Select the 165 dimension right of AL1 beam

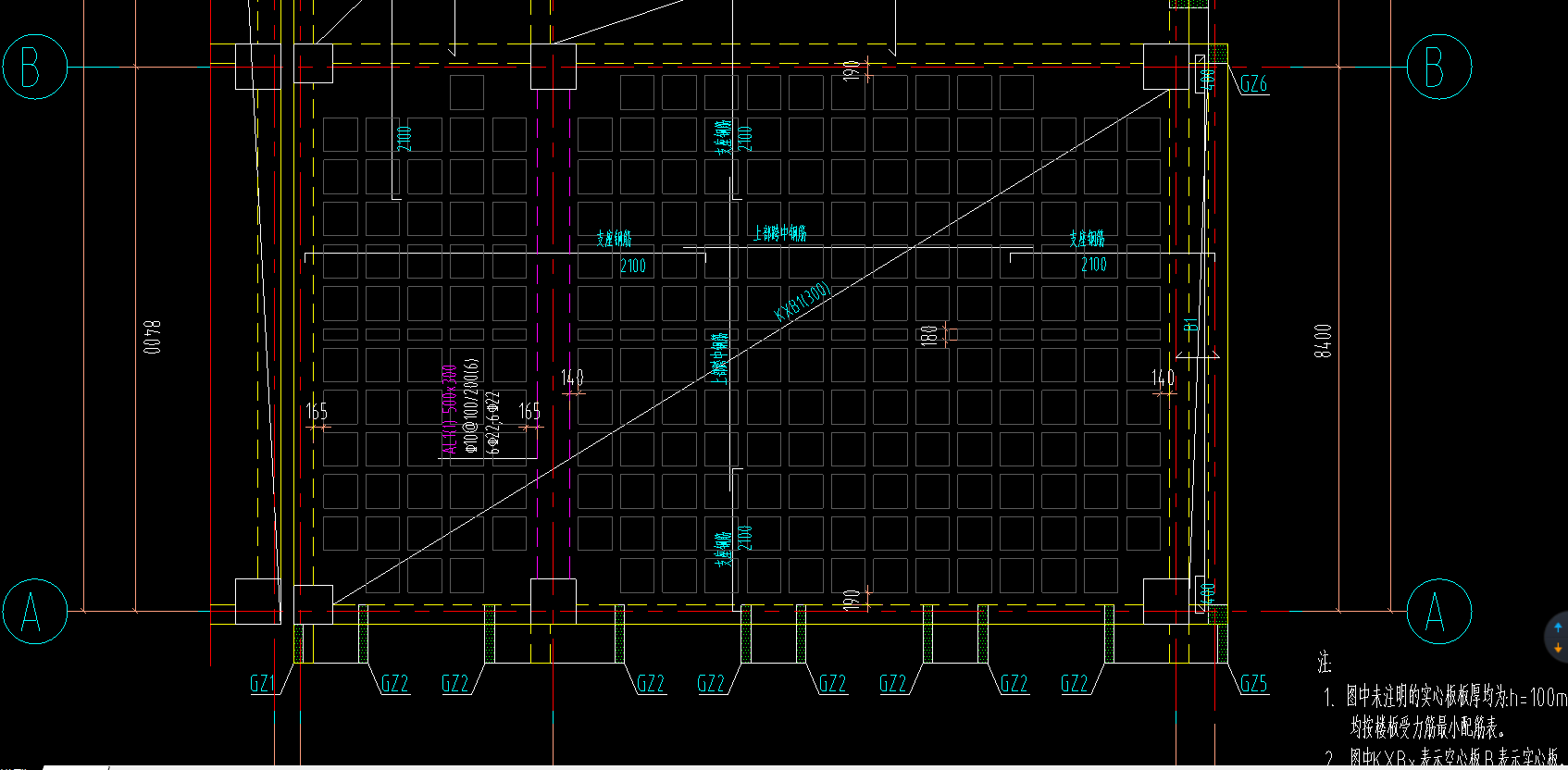pos(529,411)
